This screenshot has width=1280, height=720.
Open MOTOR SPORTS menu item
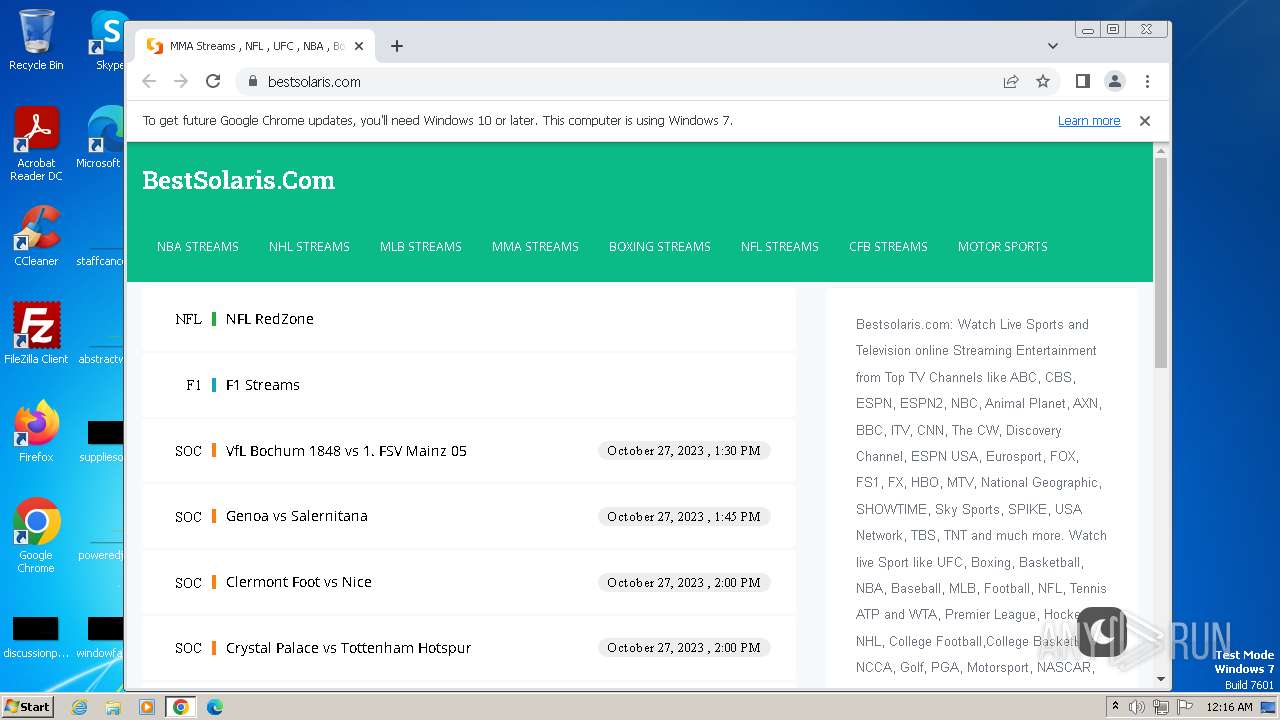(x=1003, y=247)
